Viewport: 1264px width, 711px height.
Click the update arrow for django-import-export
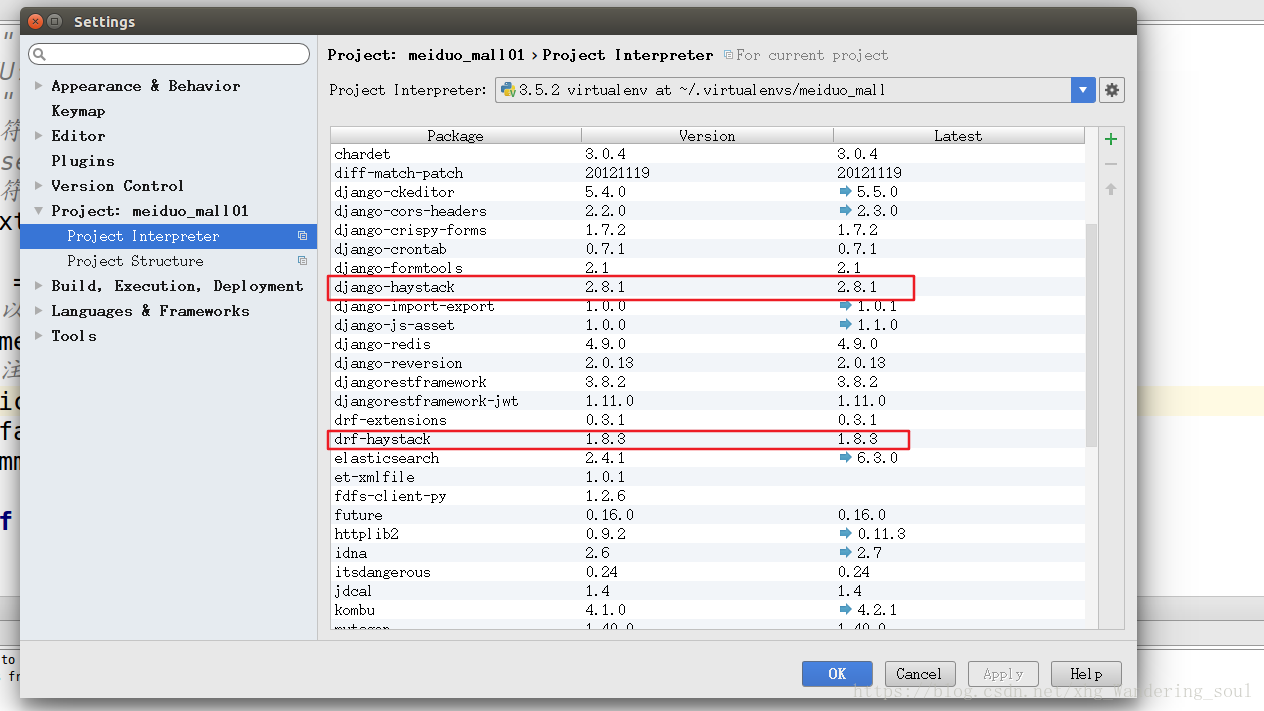tap(846, 306)
